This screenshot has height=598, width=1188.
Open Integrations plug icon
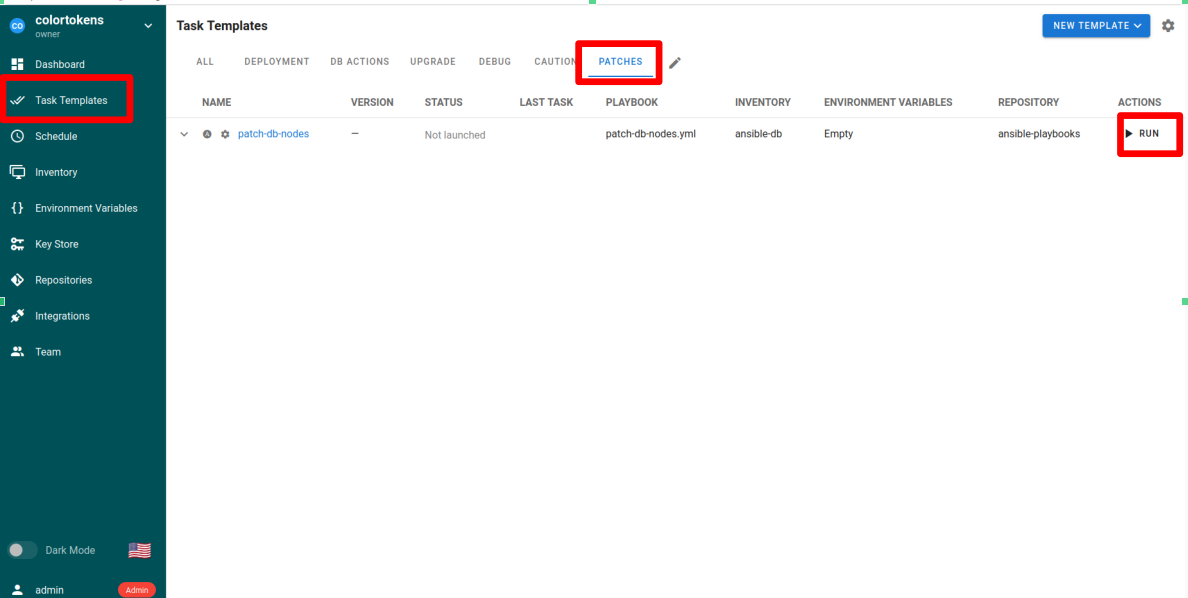(17, 316)
